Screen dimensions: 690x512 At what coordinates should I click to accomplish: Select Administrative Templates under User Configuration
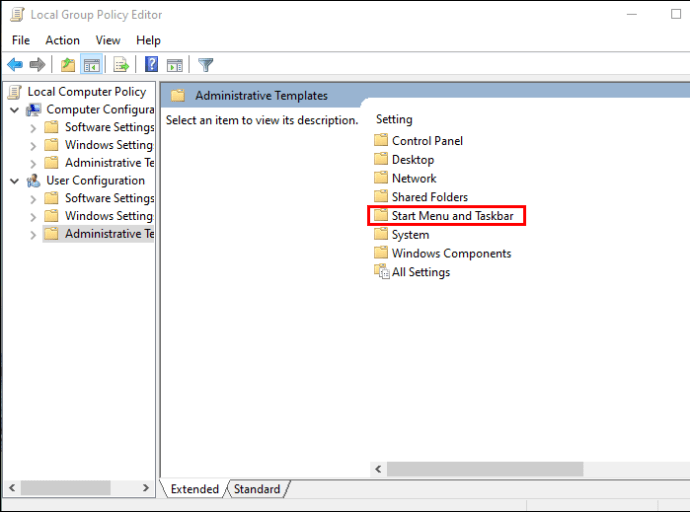pyautogui.click(x=110, y=234)
